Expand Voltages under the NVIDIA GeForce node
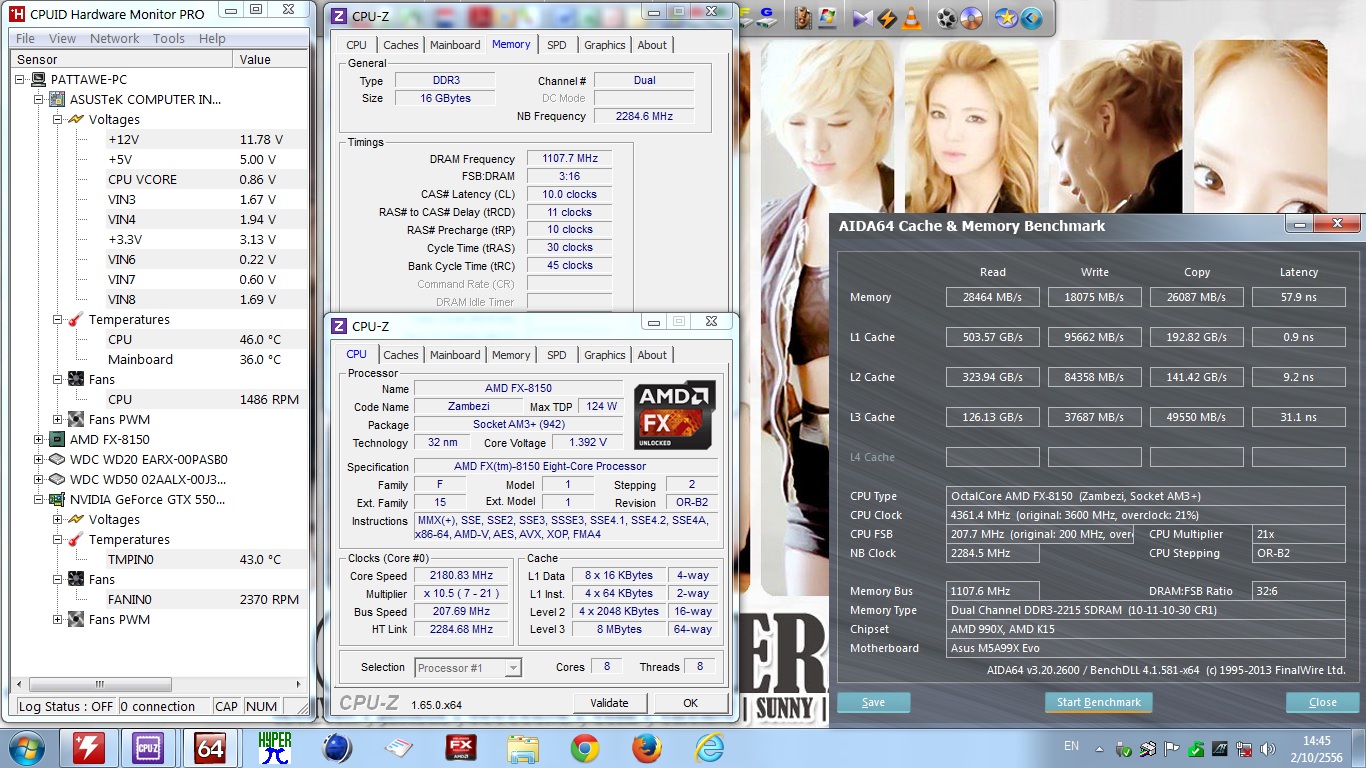 (x=57, y=519)
